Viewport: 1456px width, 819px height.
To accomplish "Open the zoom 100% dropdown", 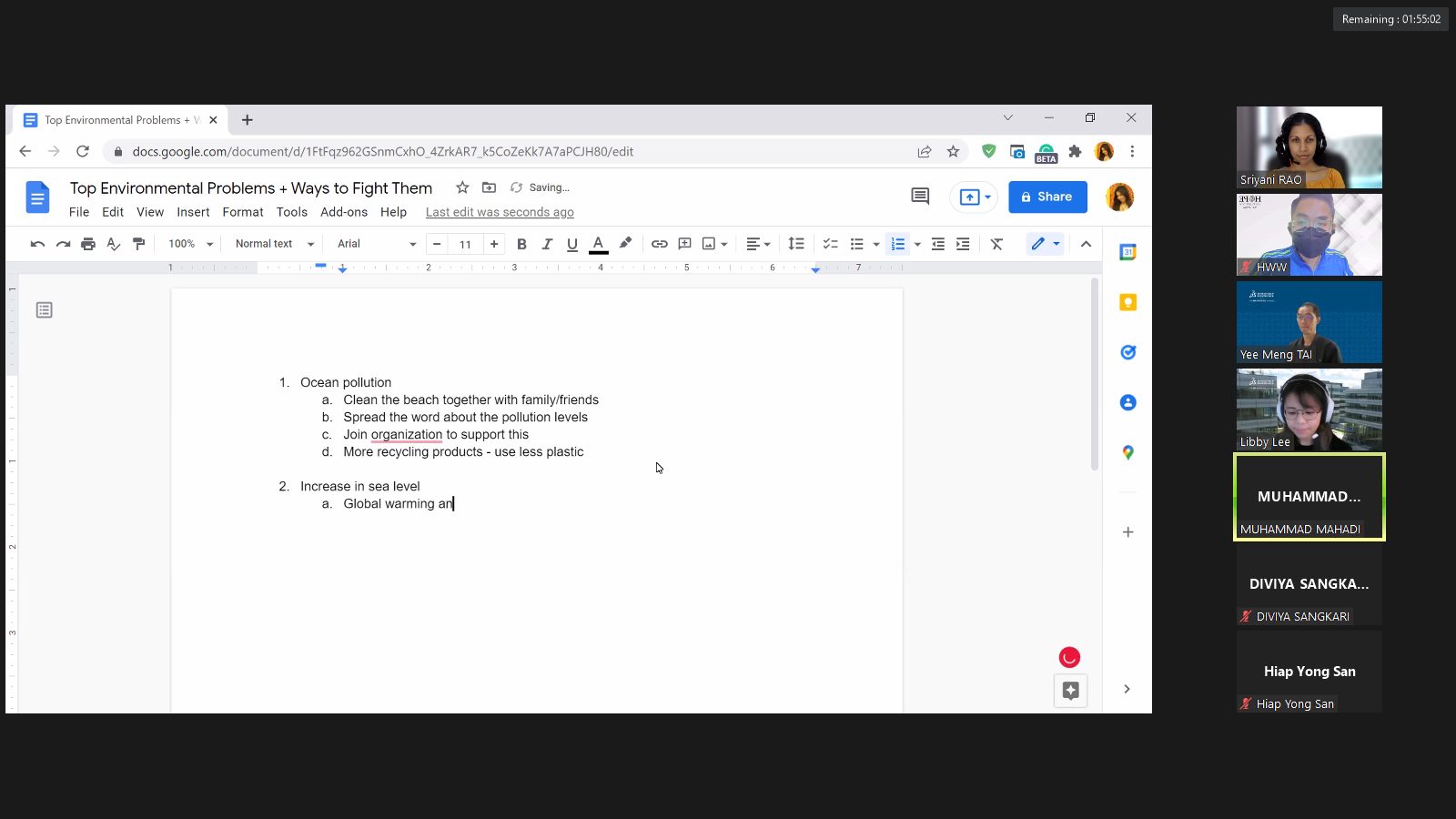I will (190, 244).
